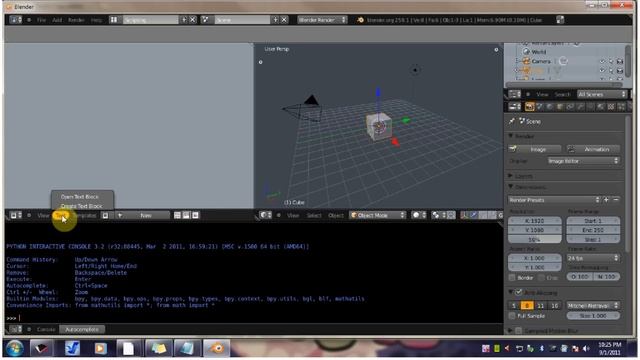The image size is (640, 360).
Task: Open the Text menu in text editor header
Action: tap(61, 215)
